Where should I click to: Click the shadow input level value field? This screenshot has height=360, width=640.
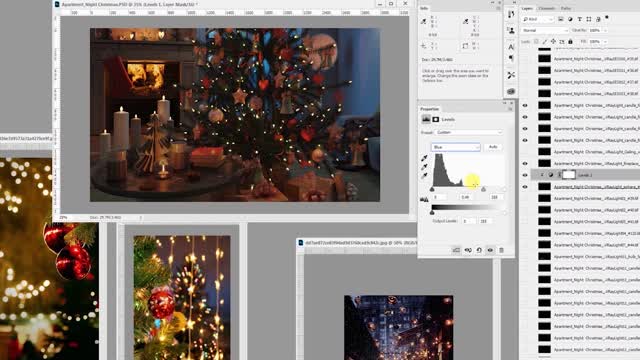tap(439, 197)
